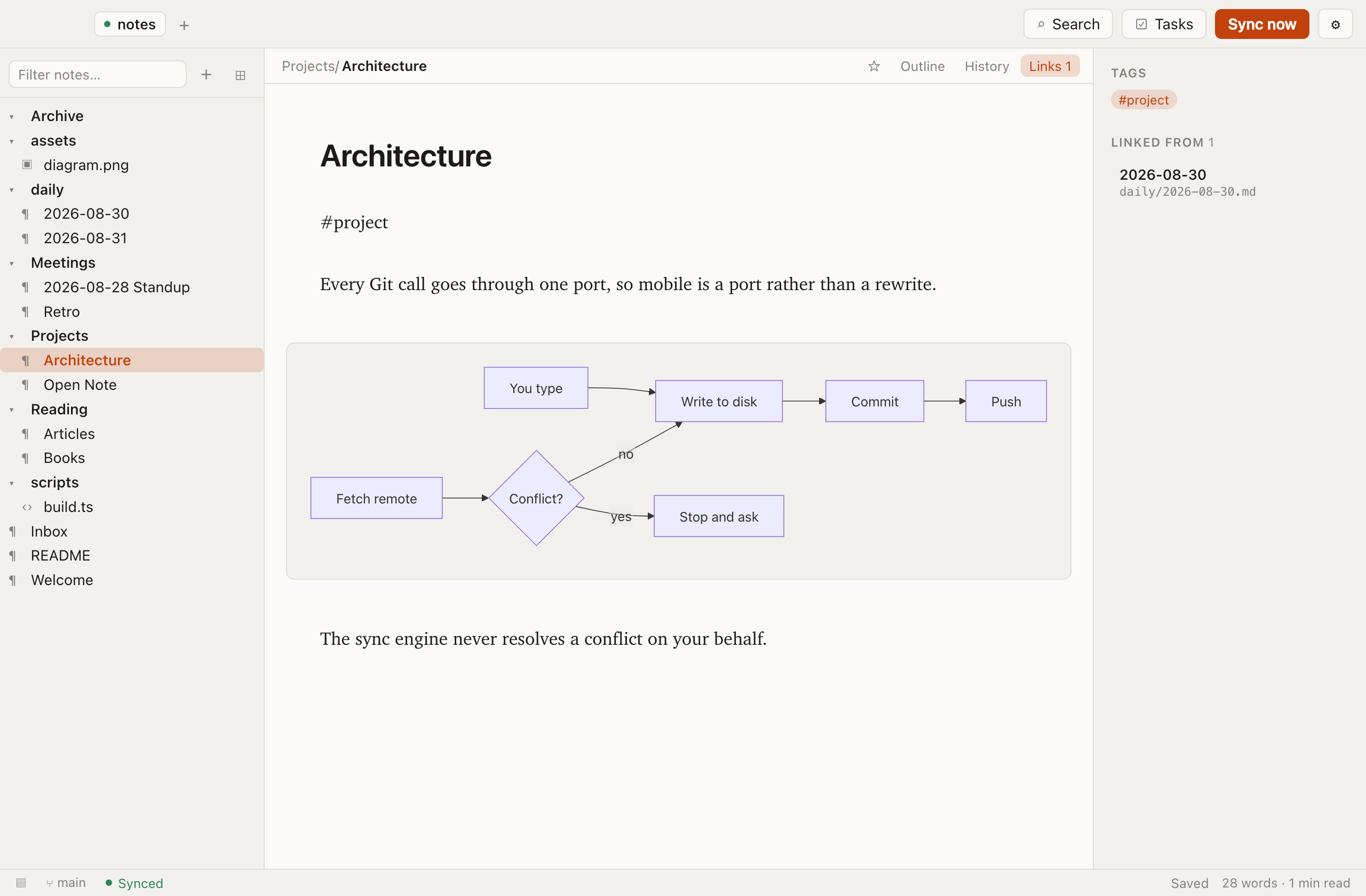Open the Inbox note
Screen dimensions: 1366x896
132,532
